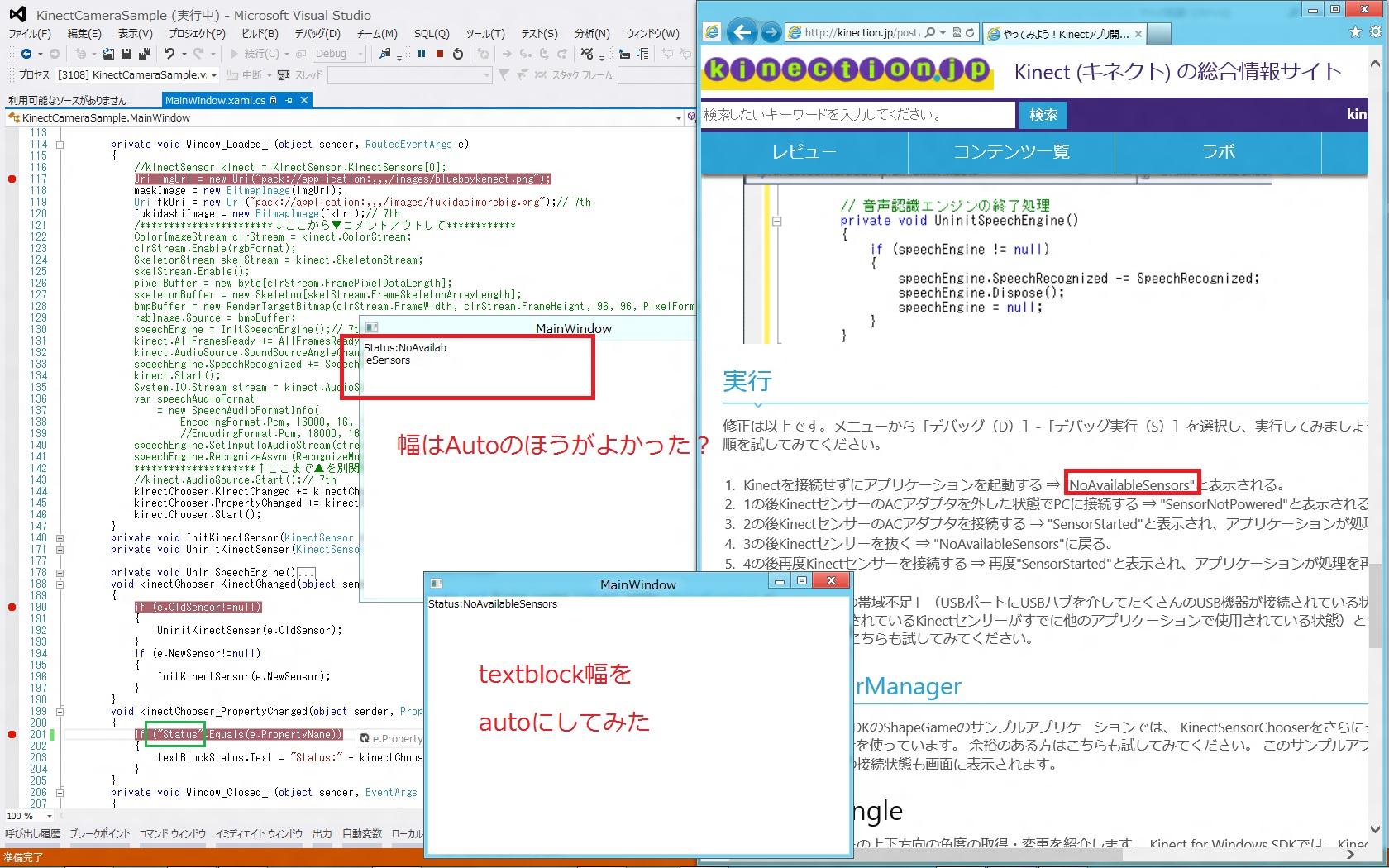The height and width of the screenshot is (868, 1389).
Task: Toggle compatibility view icon in address bar
Action: [x=957, y=32]
